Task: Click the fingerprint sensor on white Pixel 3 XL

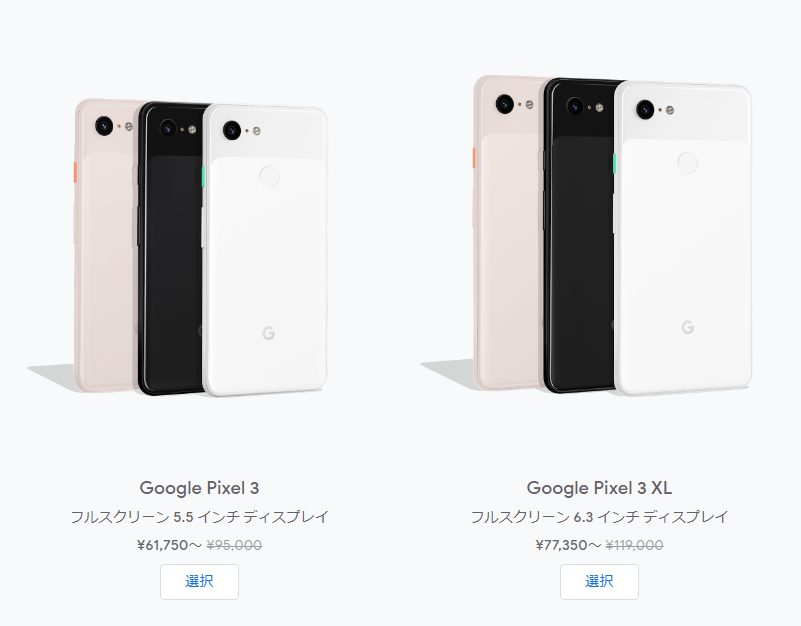Action: [x=688, y=163]
